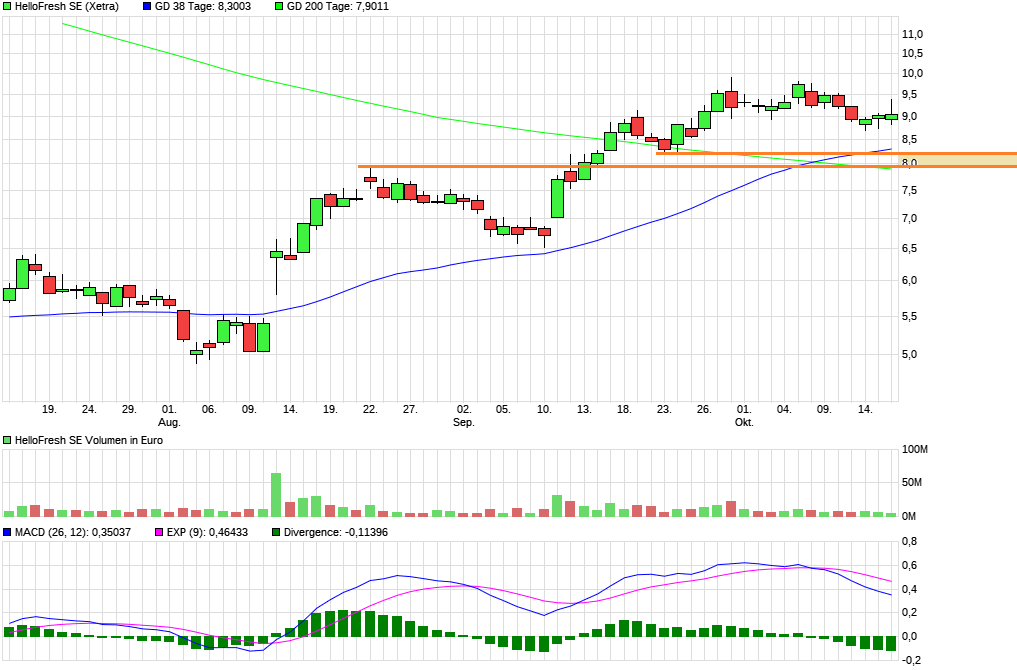Click the green GD 200 Tage legend swatch
Screen dimensions: 1017x670
click(x=279, y=6)
